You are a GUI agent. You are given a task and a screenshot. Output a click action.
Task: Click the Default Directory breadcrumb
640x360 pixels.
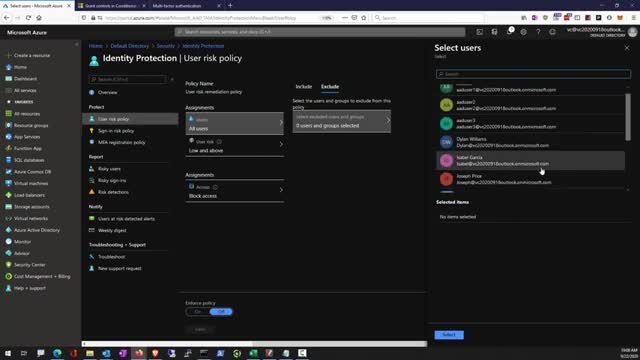(129, 46)
